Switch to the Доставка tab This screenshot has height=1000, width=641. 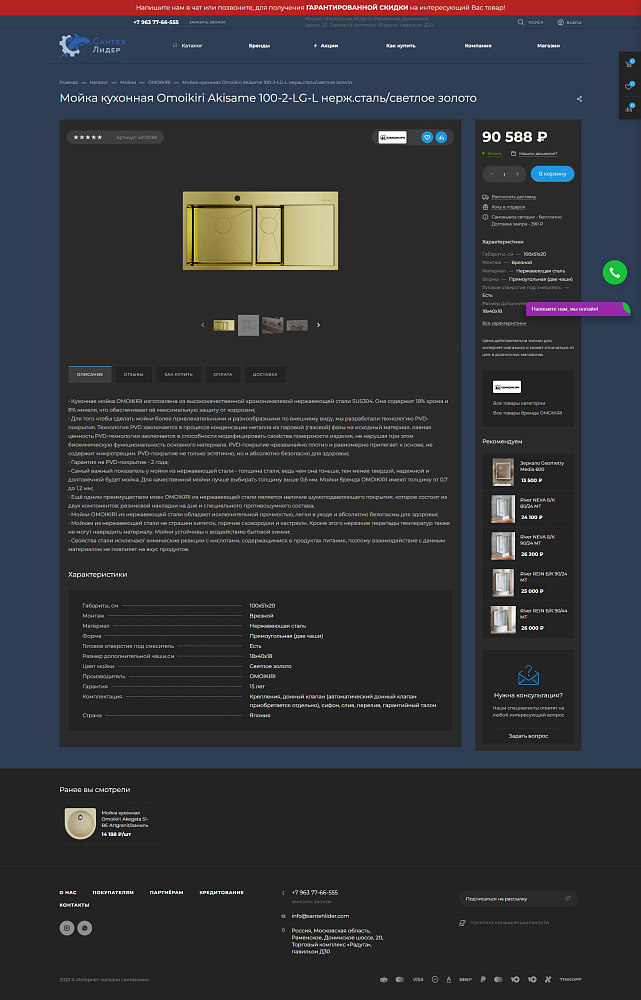point(265,374)
